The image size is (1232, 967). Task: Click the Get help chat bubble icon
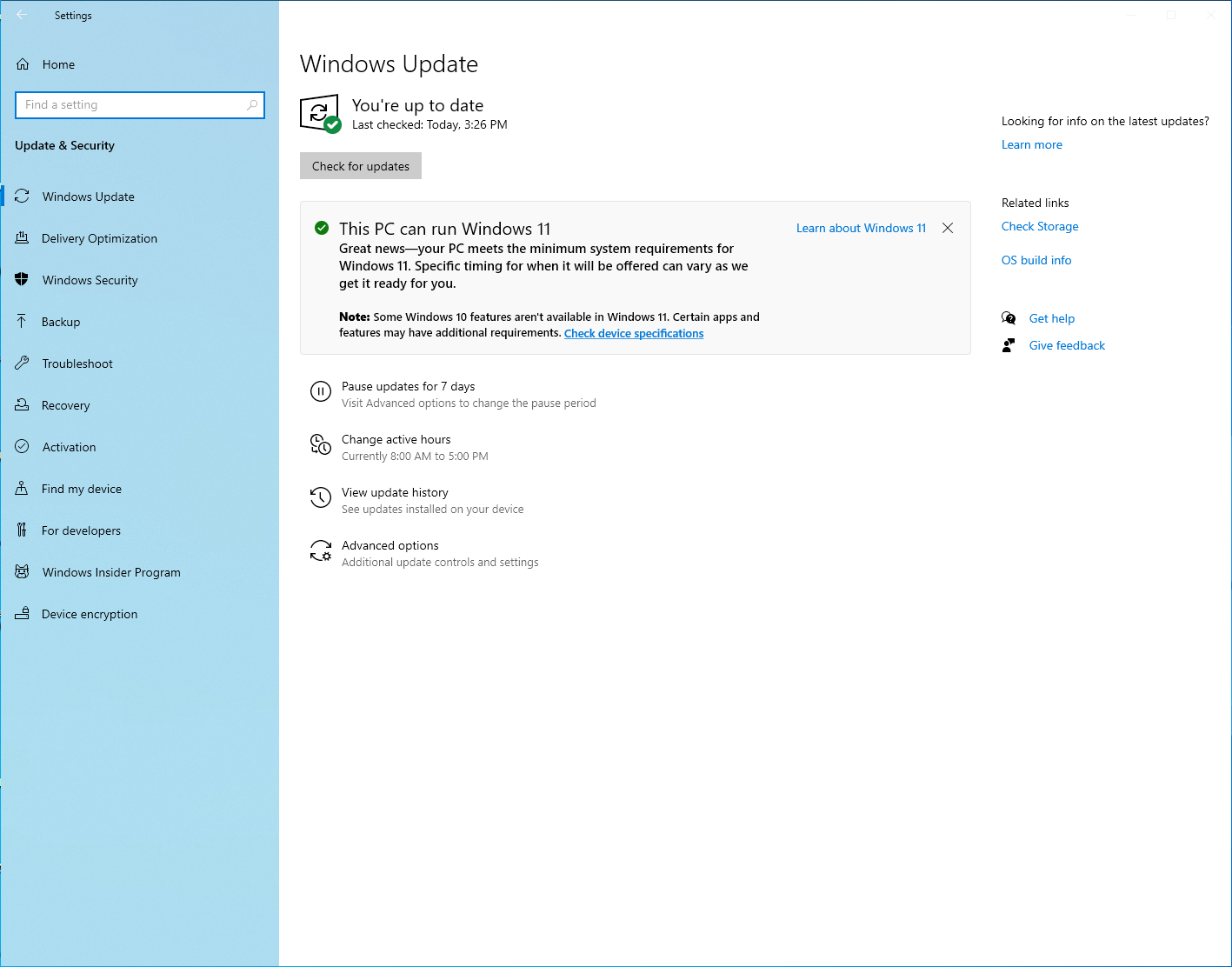(x=1009, y=318)
